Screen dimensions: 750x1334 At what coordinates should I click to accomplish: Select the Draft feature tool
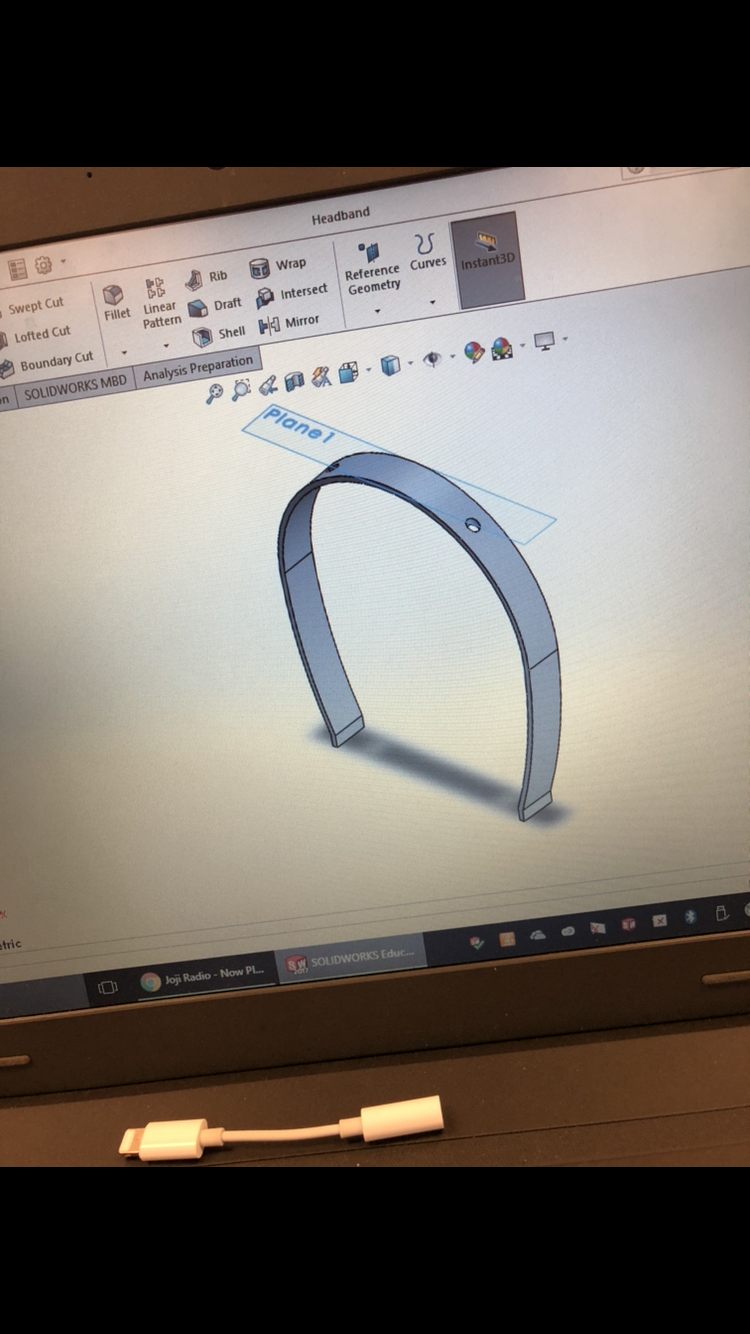click(x=216, y=305)
